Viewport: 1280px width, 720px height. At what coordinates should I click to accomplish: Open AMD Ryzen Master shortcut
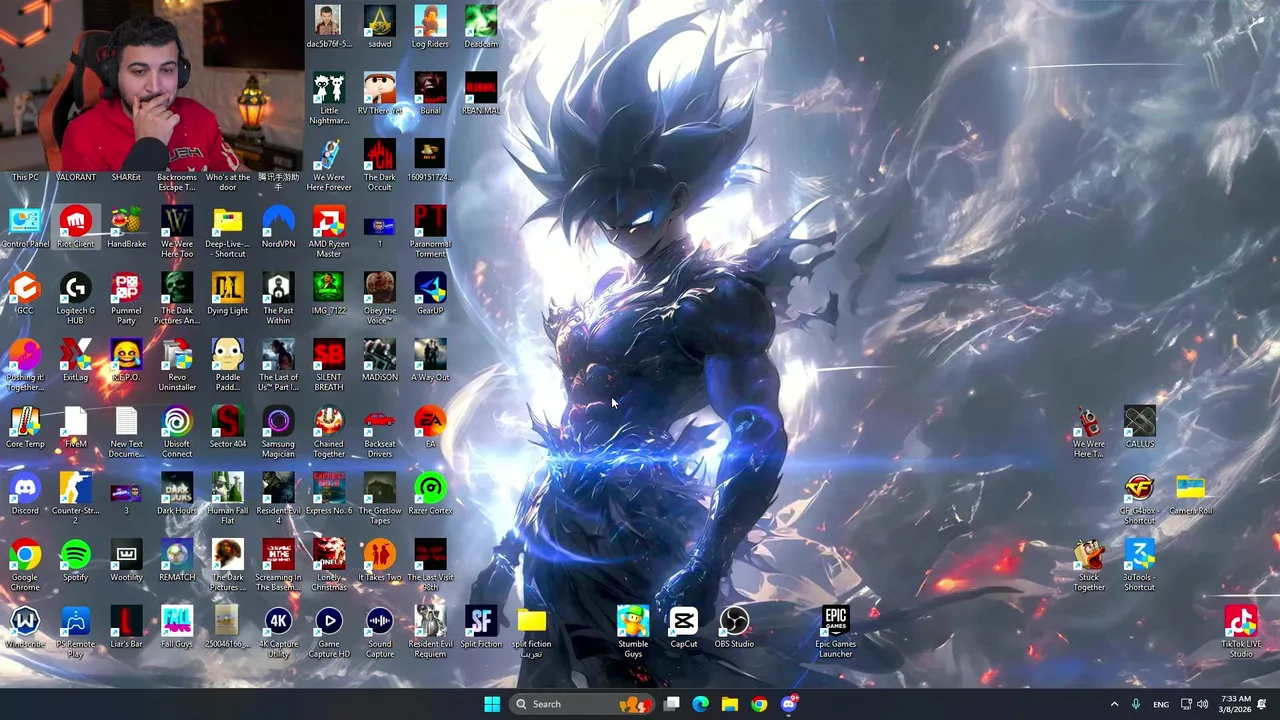point(329,232)
